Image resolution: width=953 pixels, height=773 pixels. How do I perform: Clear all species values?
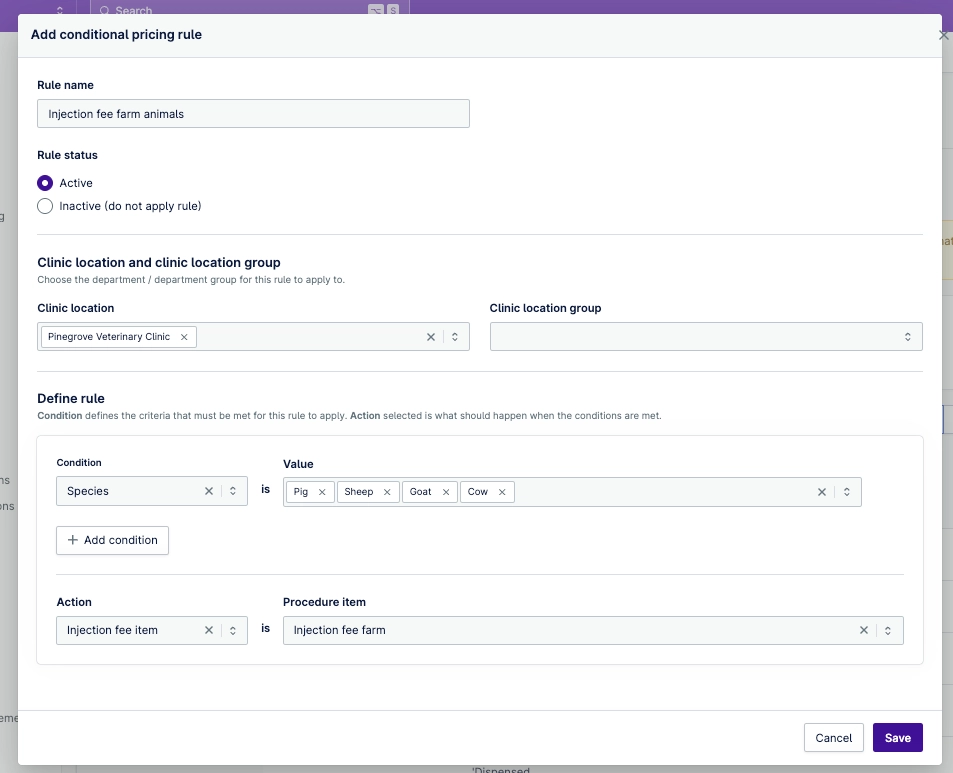822,492
